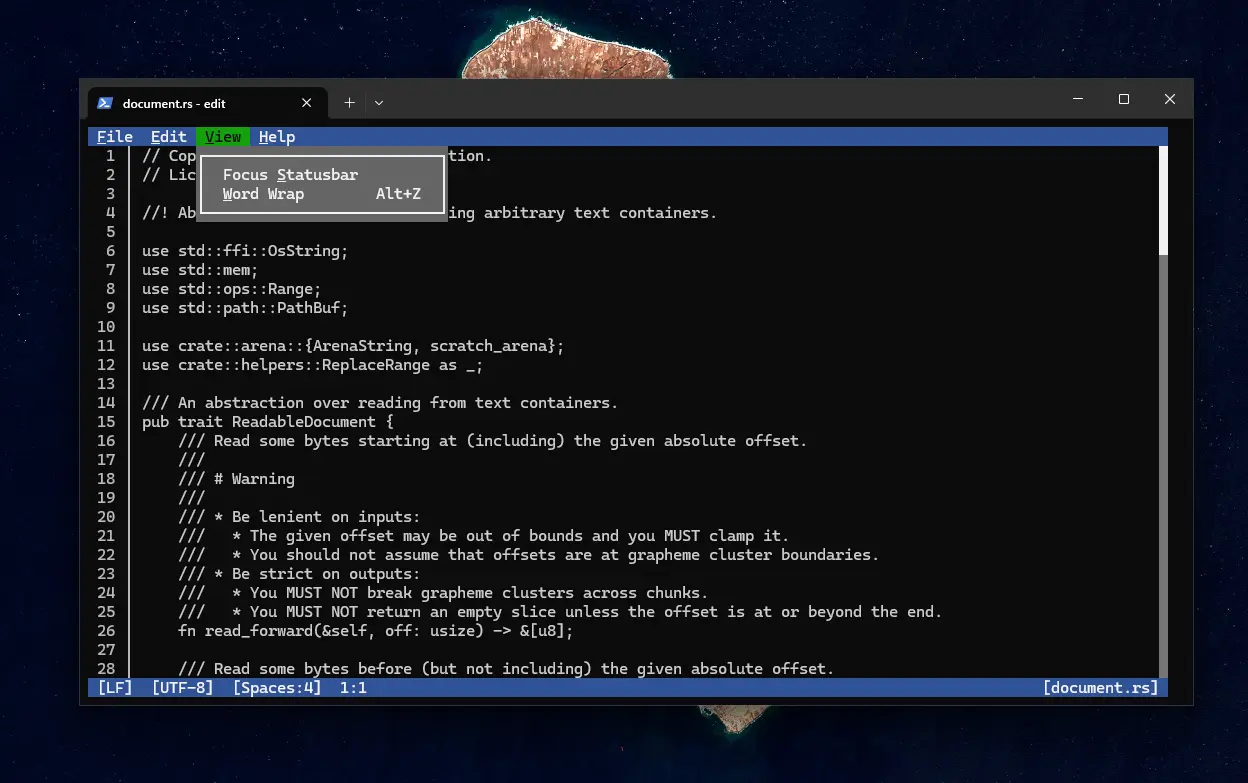Click the 1:1 cursor position indicator
The width and height of the screenshot is (1248, 783).
point(353,688)
